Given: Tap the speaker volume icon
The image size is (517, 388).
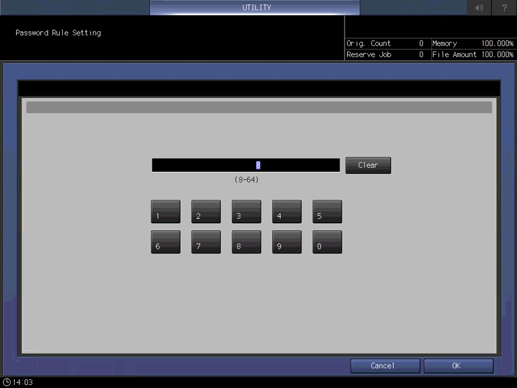Looking at the screenshot, I should pos(479,7).
